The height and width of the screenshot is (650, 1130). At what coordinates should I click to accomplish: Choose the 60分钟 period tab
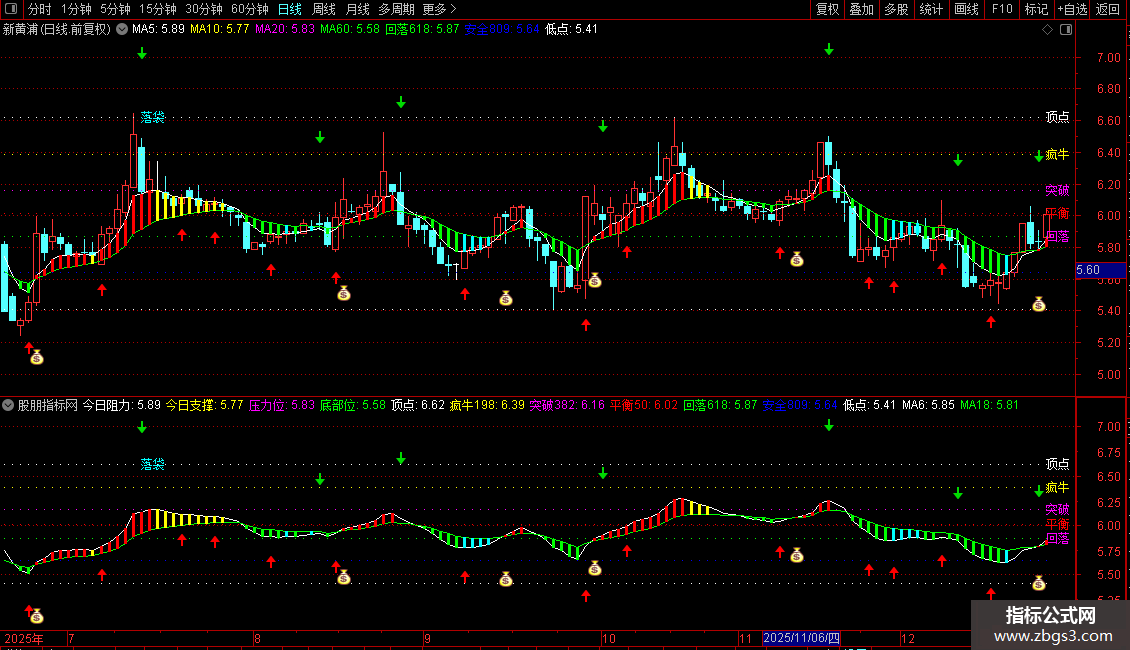tap(249, 9)
